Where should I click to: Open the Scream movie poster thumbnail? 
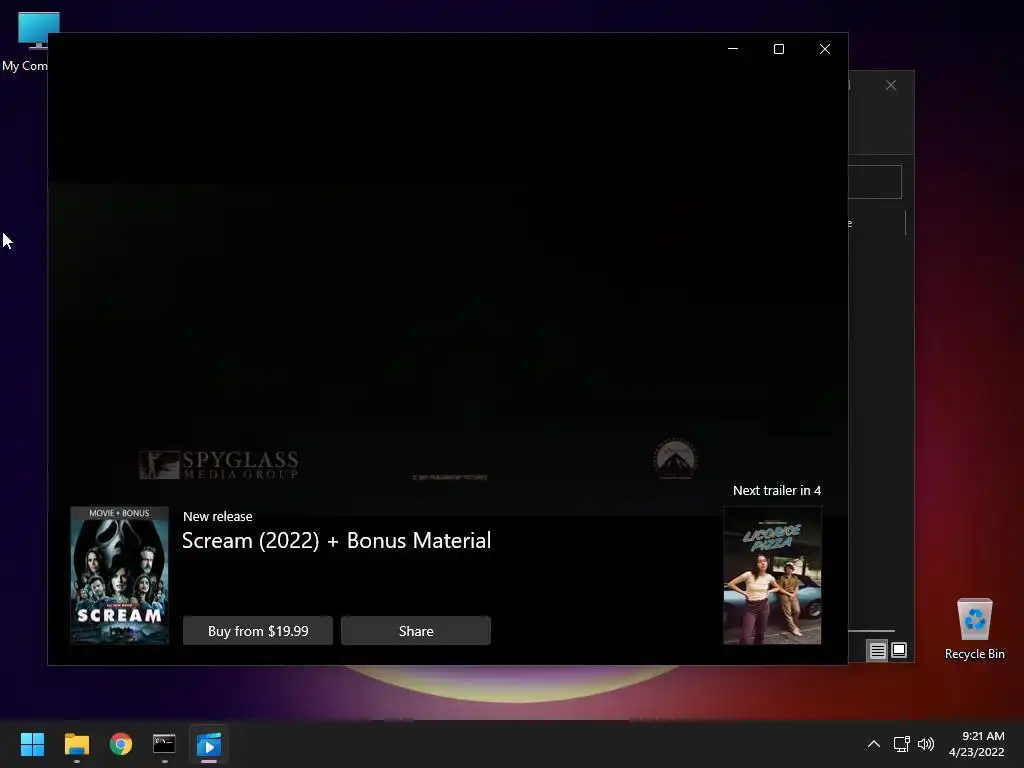(120, 575)
